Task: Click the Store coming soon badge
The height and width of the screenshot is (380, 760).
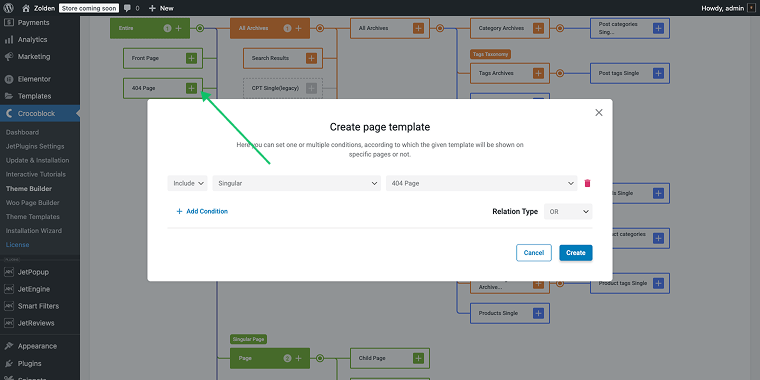Action: pos(89,8)
